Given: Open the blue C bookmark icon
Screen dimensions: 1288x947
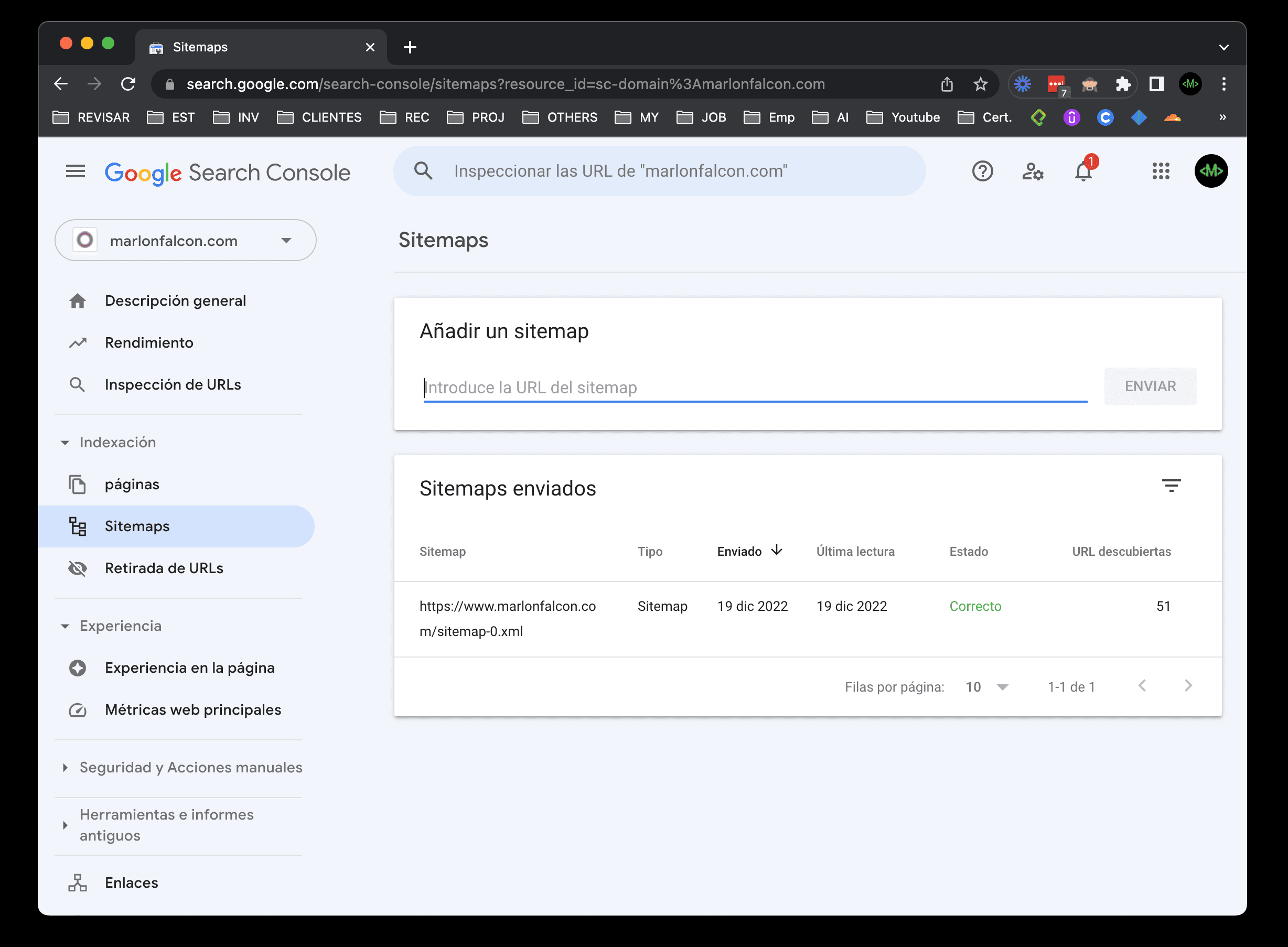Looking at the screenshot, I should click(1105, 117).
